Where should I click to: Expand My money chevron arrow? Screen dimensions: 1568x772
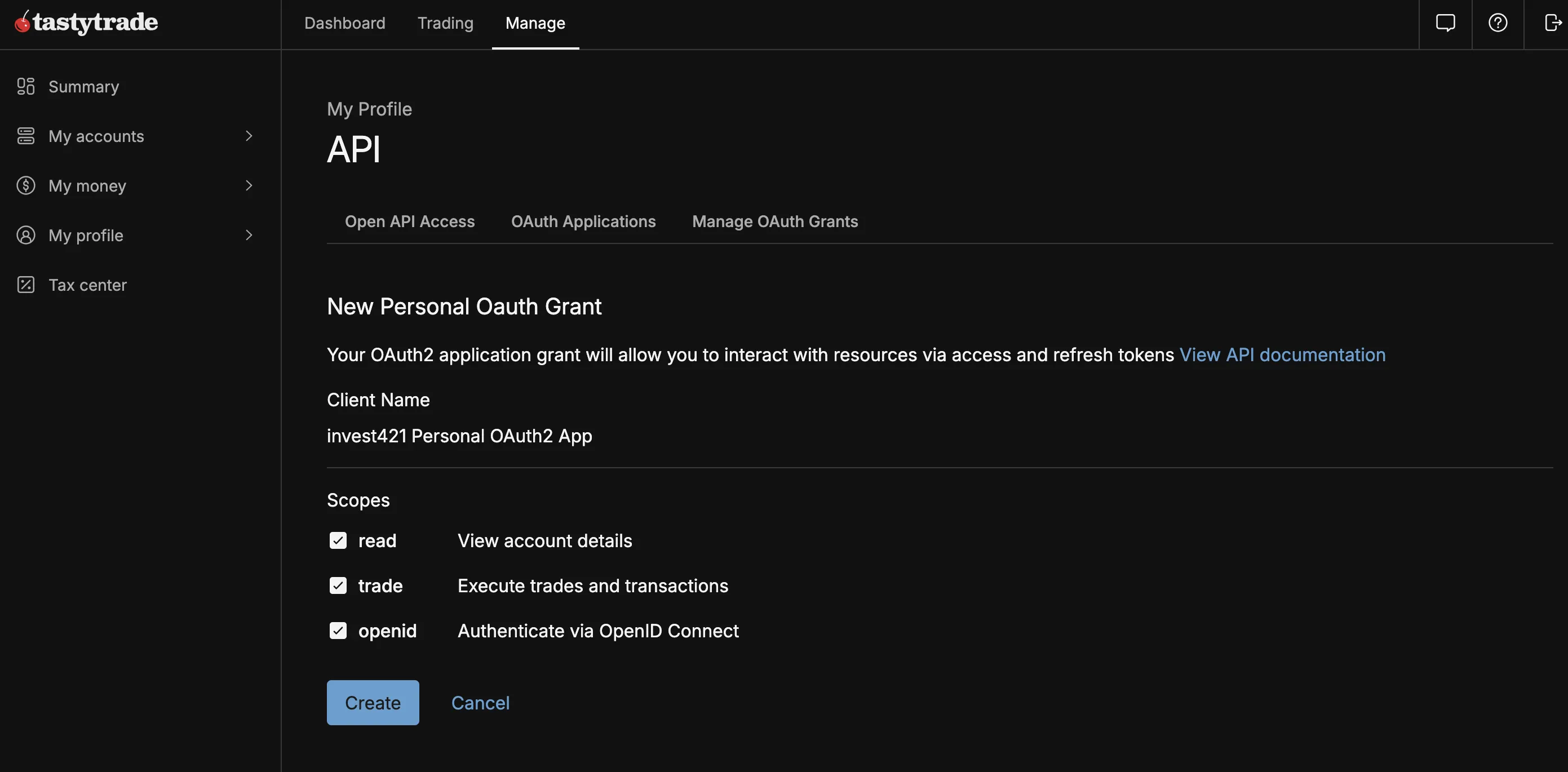[x=249, y=185]
